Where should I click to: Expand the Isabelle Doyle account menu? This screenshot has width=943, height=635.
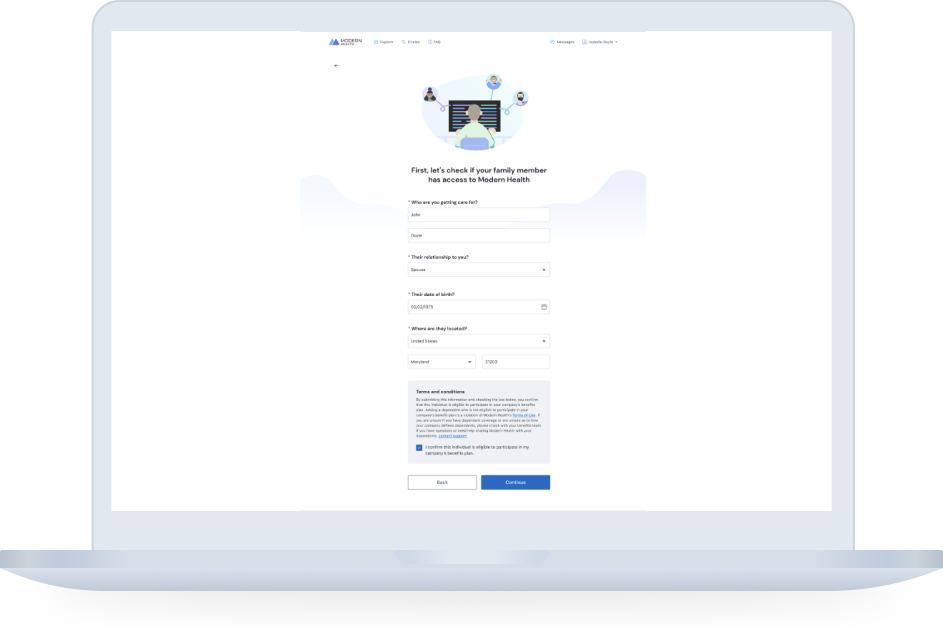[600, 42]
